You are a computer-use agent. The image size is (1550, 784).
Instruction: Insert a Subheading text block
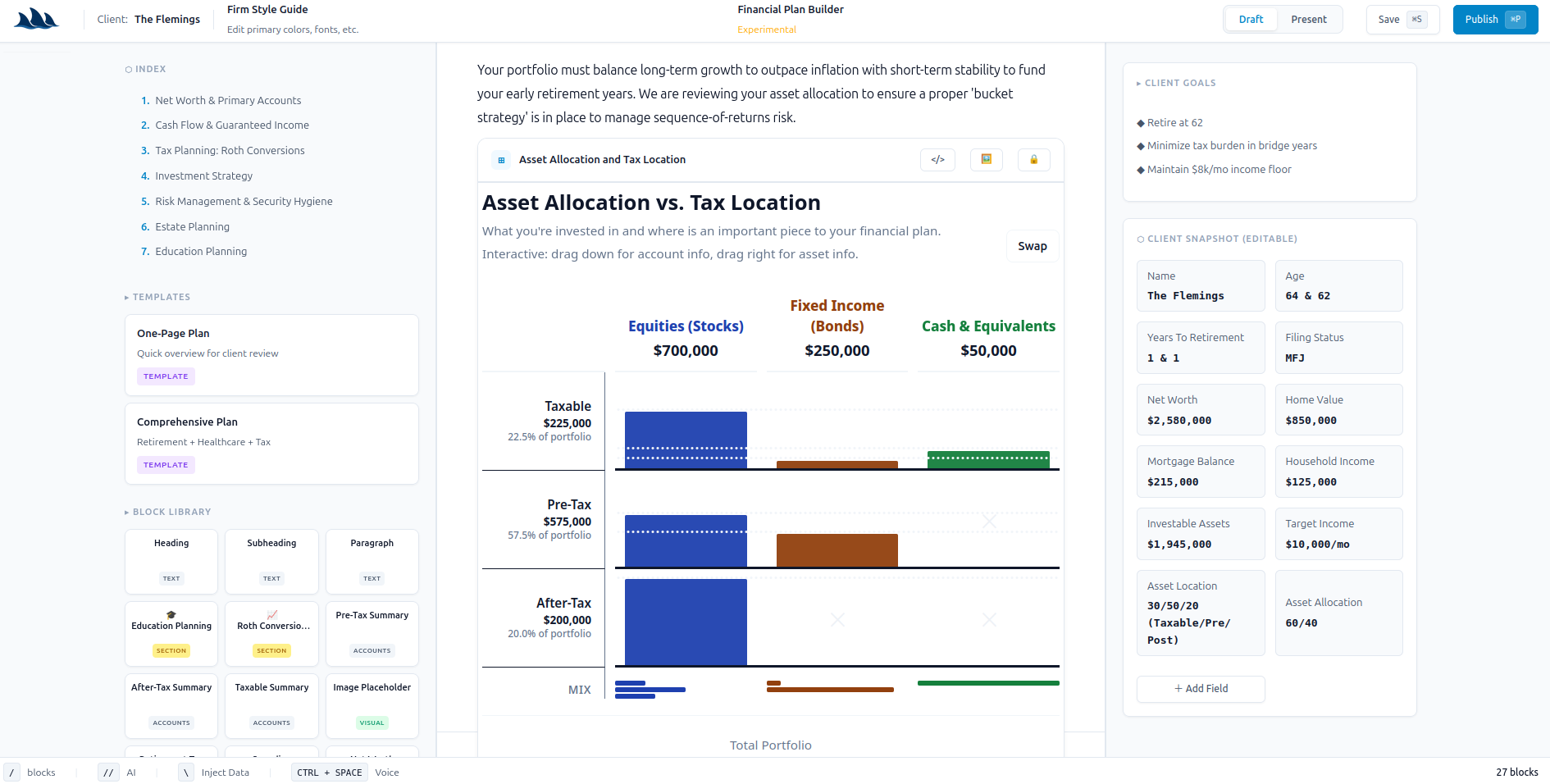click(x=271, y=562)
